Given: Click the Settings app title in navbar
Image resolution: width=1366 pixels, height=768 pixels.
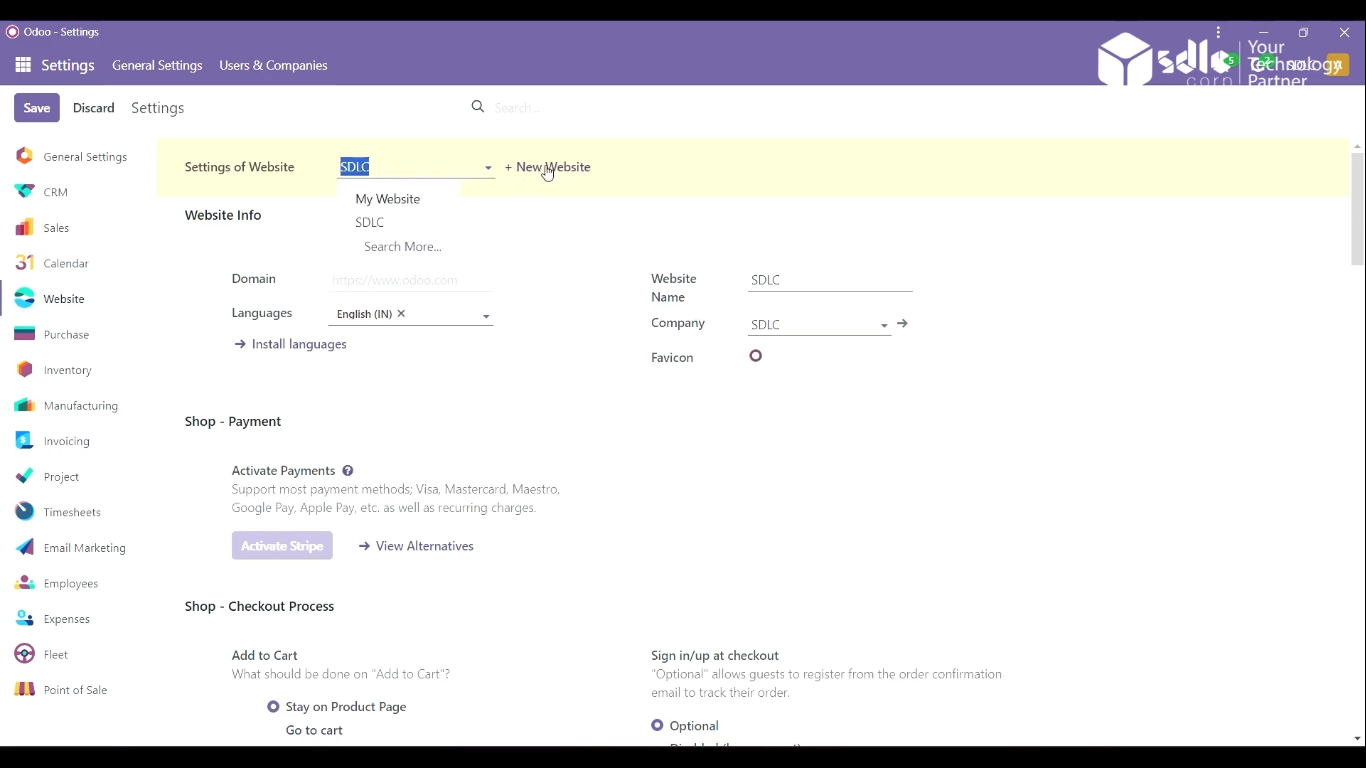Looking at the screenshot, I should click(68, 65).
